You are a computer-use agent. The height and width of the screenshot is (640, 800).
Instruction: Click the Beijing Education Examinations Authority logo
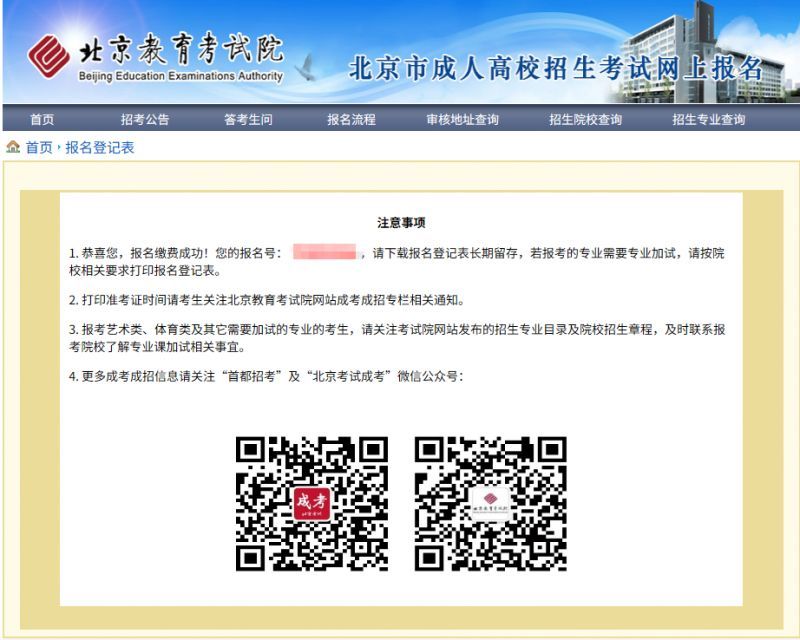tap(156, 57)
